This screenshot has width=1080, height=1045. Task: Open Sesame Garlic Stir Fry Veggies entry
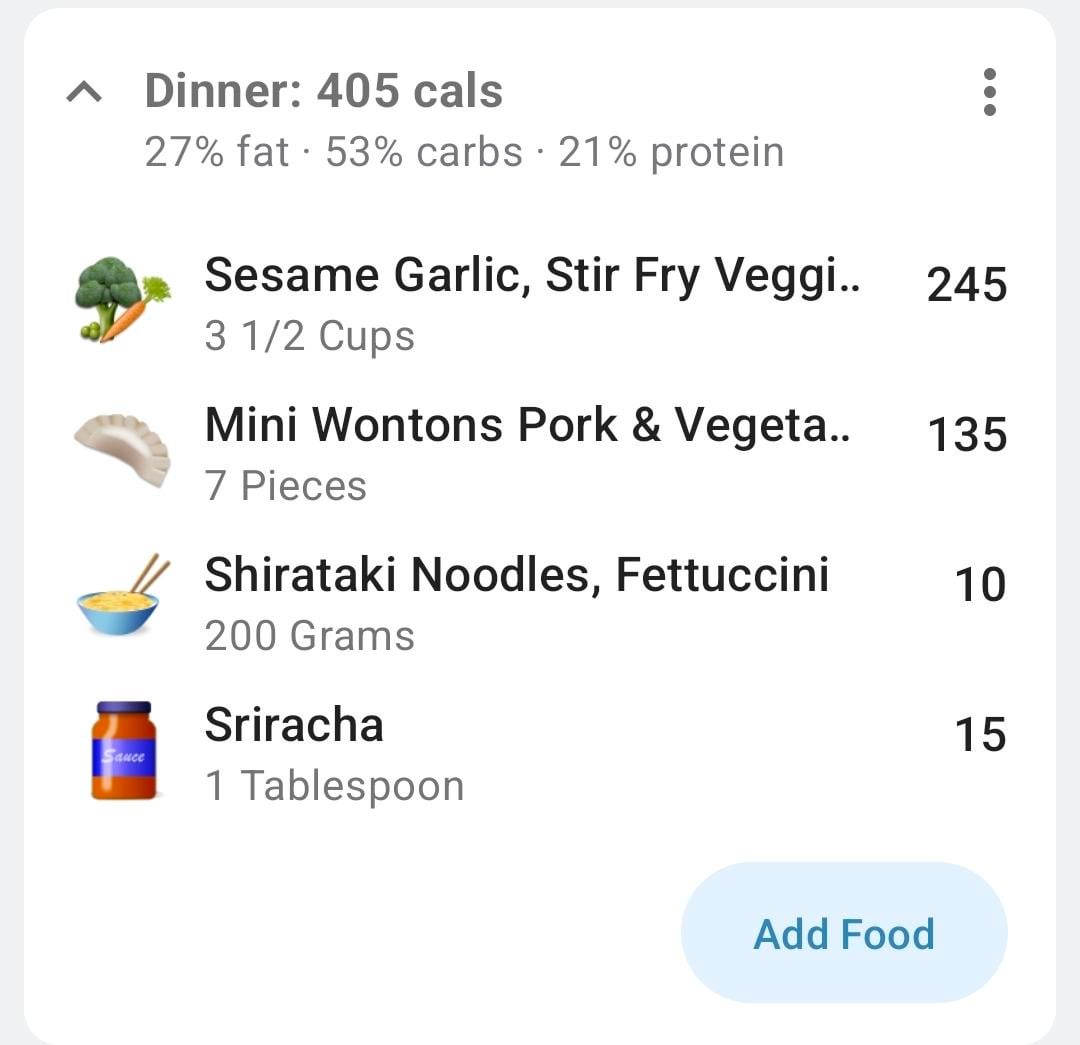click(534, 275)
